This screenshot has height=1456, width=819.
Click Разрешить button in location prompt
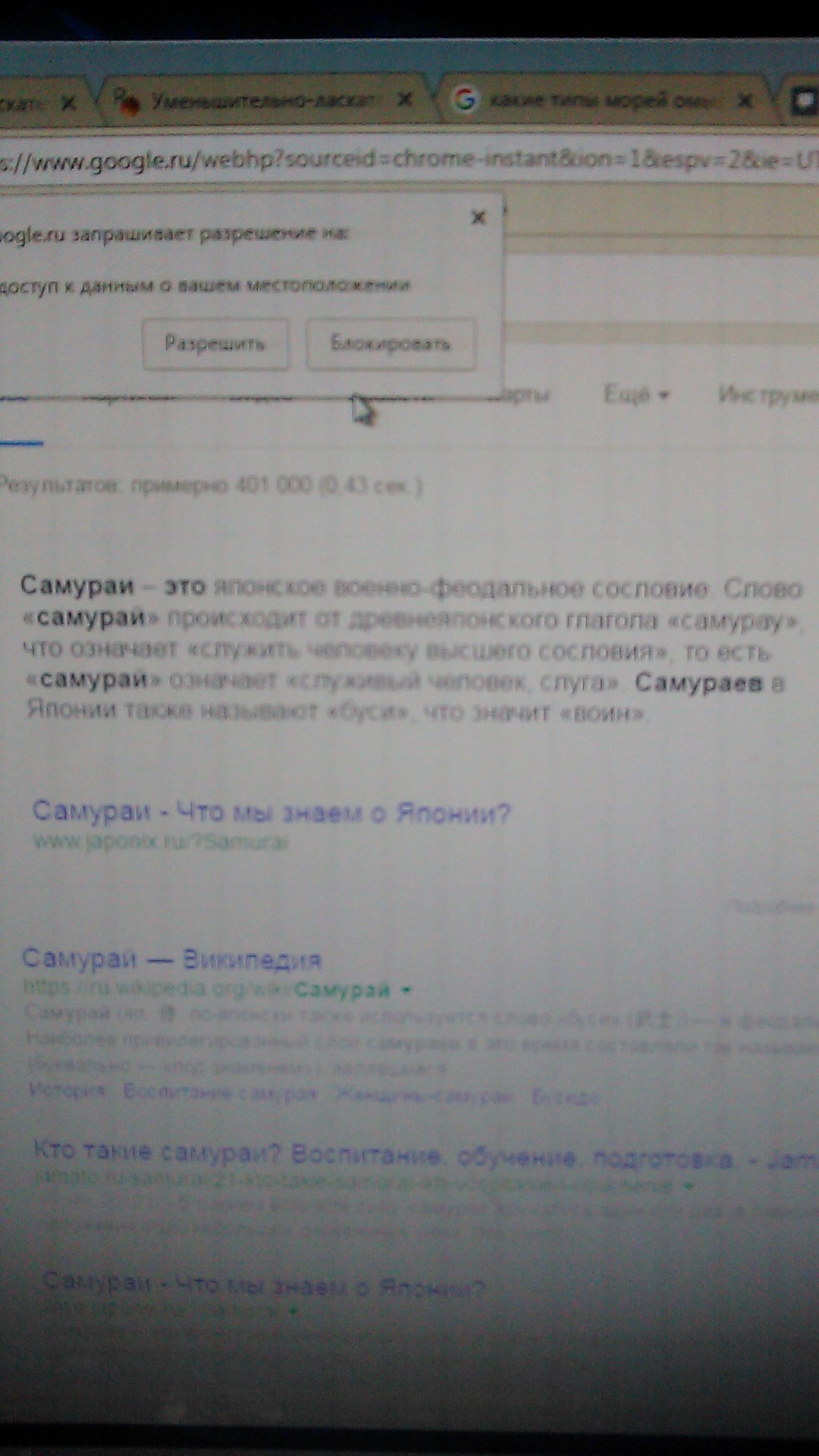(215, 344)
